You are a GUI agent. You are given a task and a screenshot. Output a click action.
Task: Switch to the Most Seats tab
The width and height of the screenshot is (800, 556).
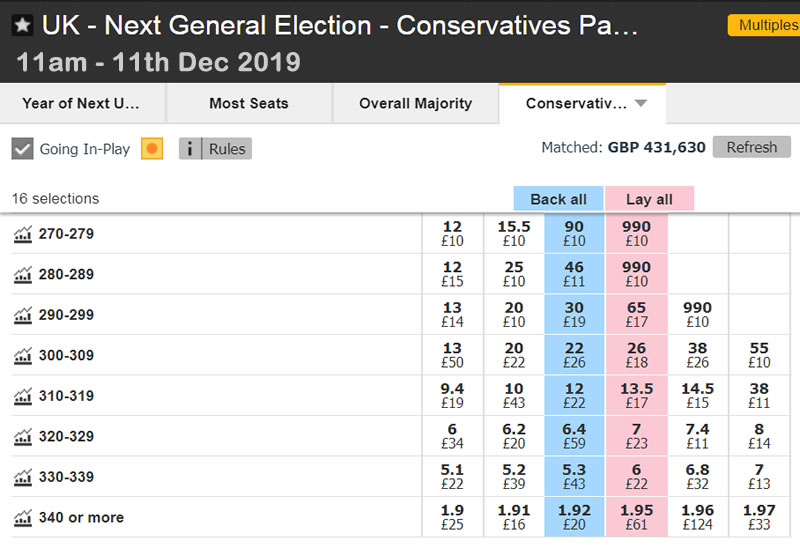248,103
